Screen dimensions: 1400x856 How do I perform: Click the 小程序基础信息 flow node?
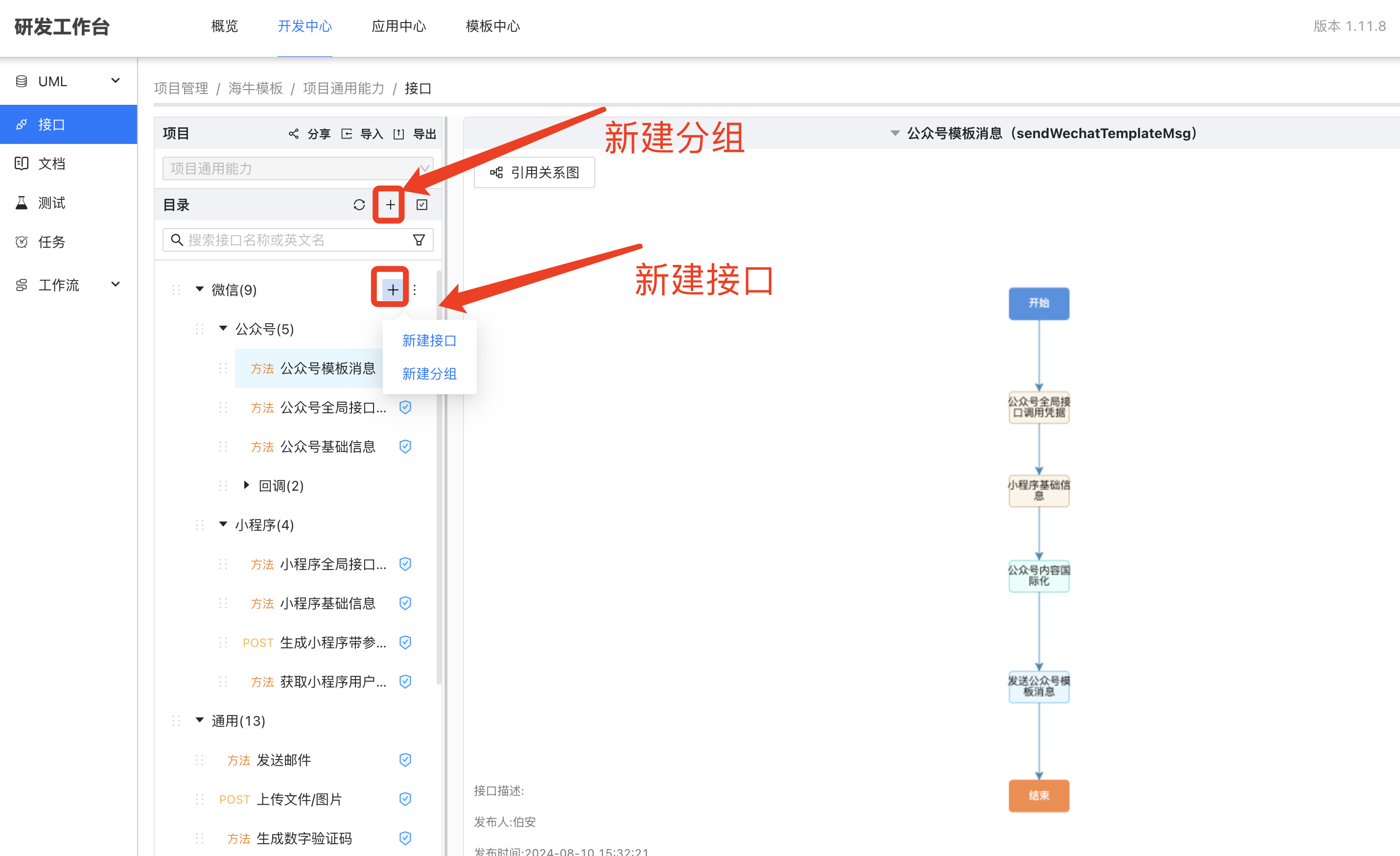click(1039, 491)
